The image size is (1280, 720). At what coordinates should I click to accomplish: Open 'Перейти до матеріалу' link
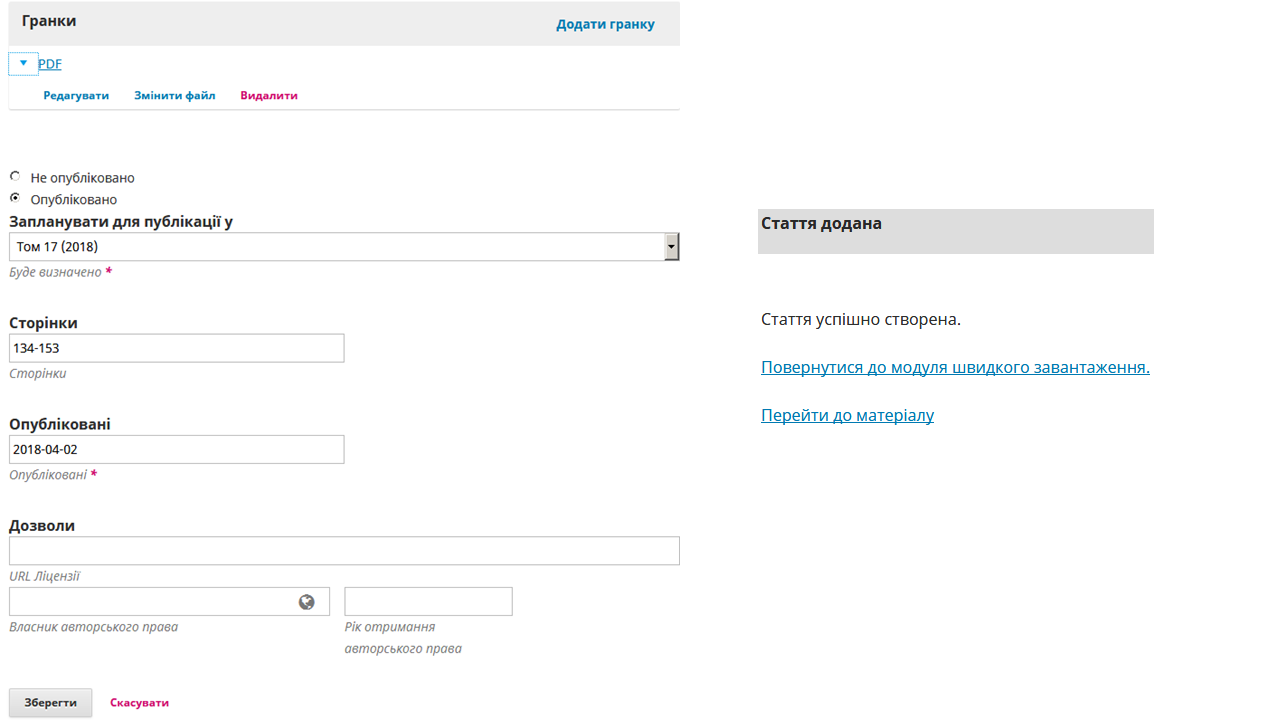(x=847, y=415)
